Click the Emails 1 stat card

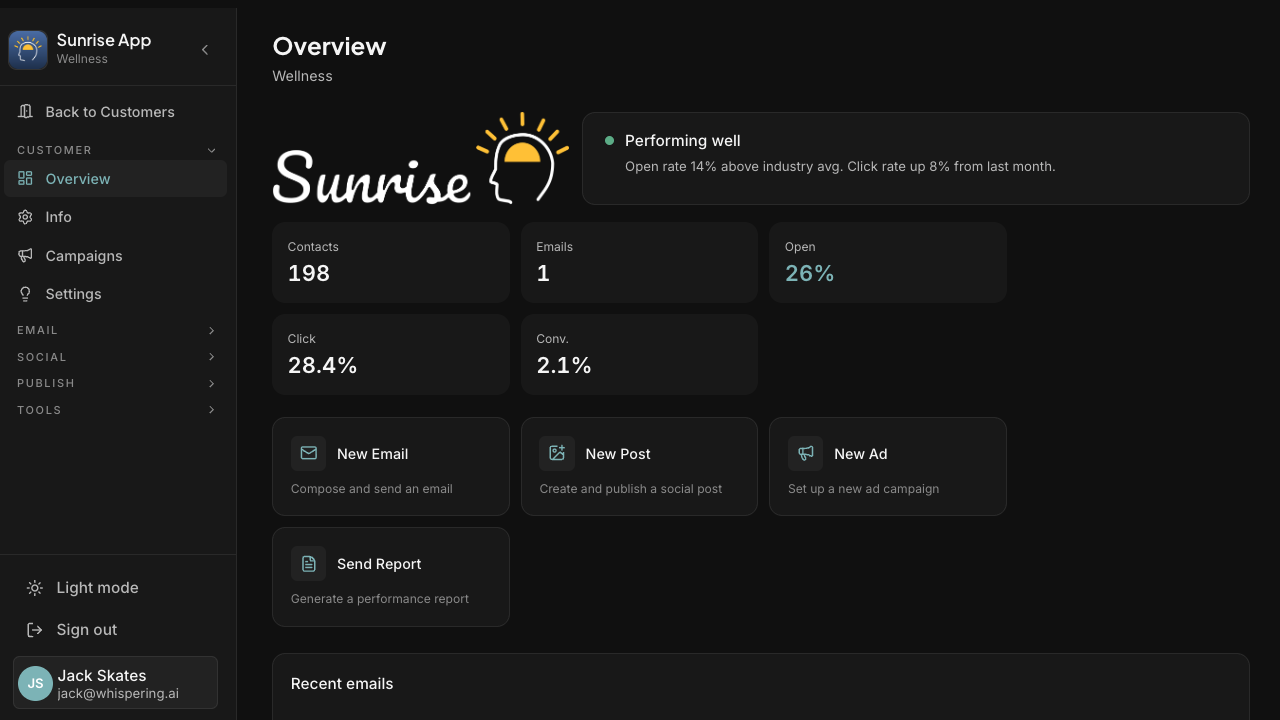coord(639,262)
